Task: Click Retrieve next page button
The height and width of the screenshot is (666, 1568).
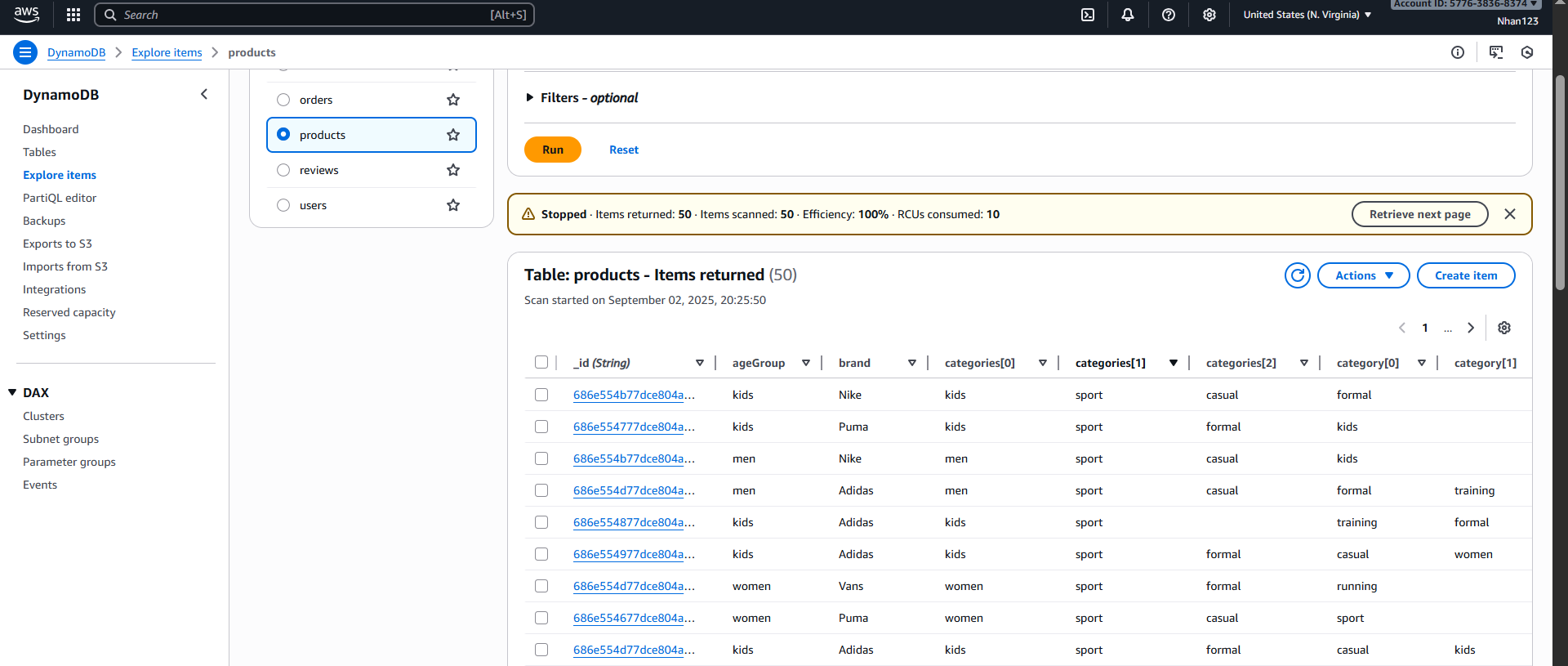Action: (x=1419, y=214)
